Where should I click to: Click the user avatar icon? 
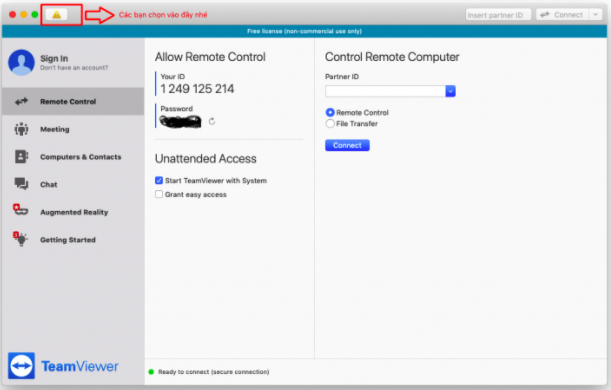pyautogui.click(x=21, y=62)
